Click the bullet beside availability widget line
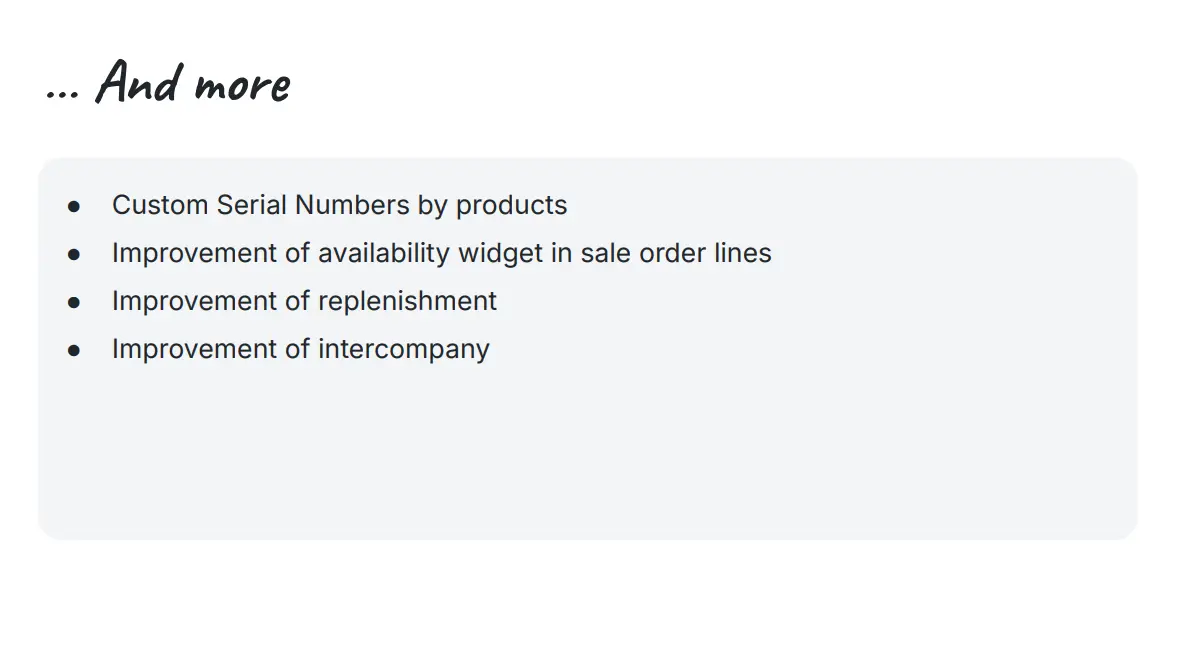 click(x=73, y=254)
